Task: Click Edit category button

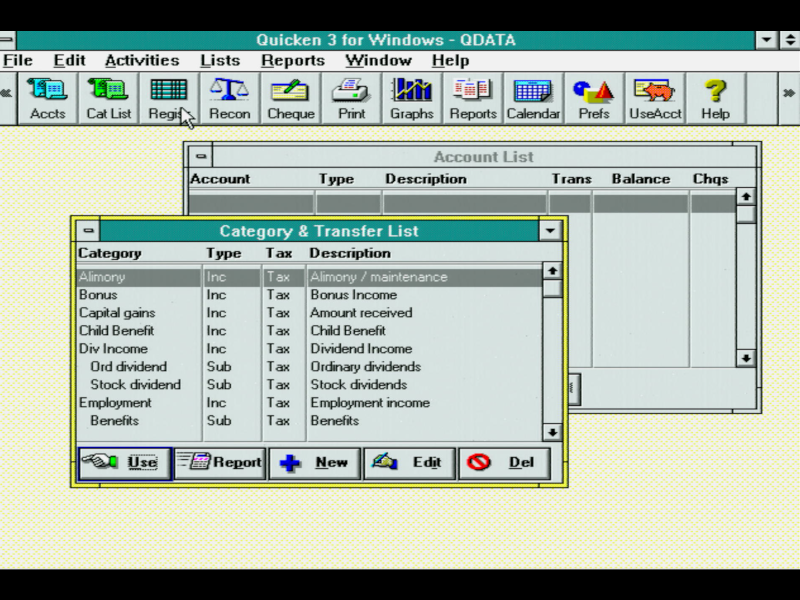Action: [x=410, y=463]
